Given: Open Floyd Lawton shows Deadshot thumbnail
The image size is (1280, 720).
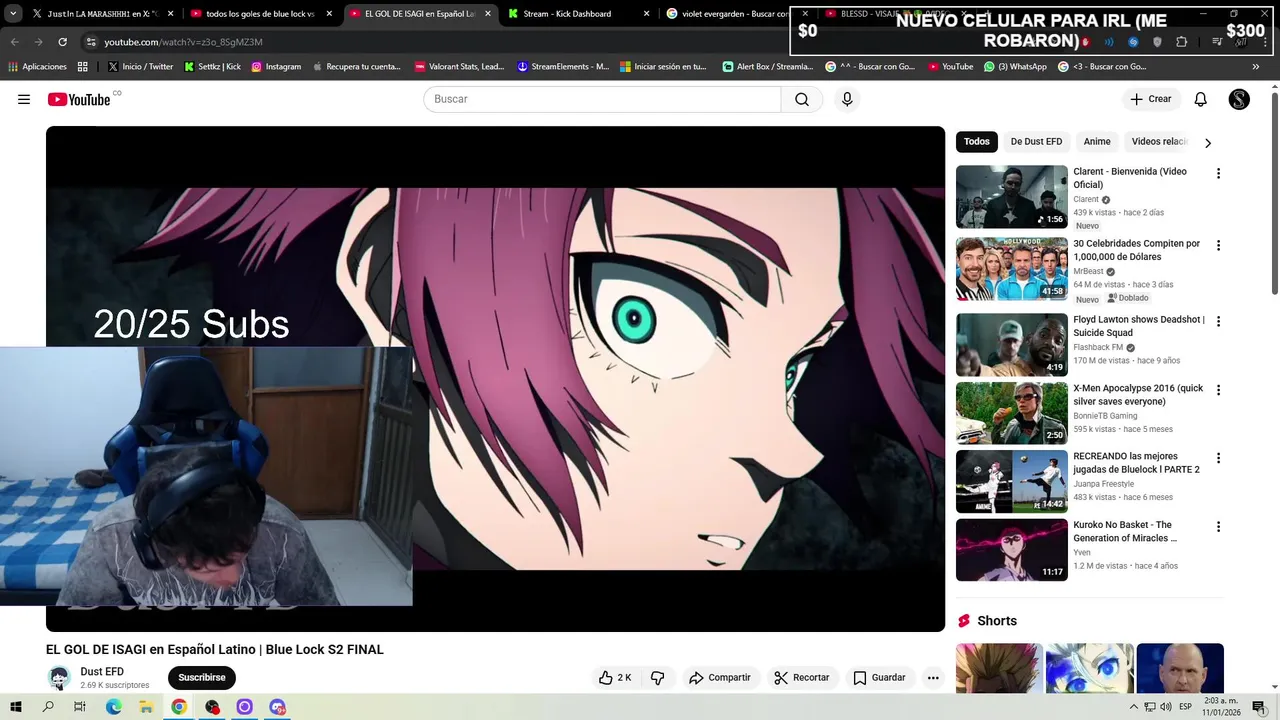Looking at the screenshot, I should (1012, 345).
